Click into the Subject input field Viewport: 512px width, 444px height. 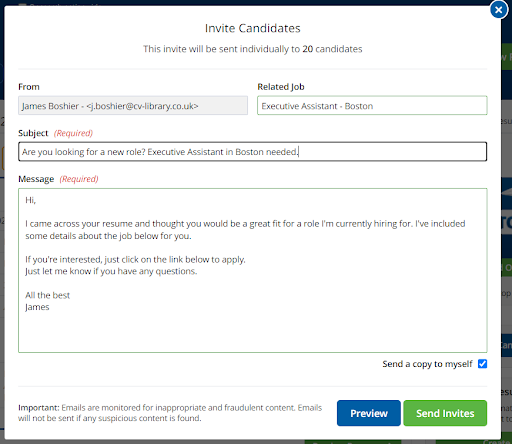click(252, 152)
